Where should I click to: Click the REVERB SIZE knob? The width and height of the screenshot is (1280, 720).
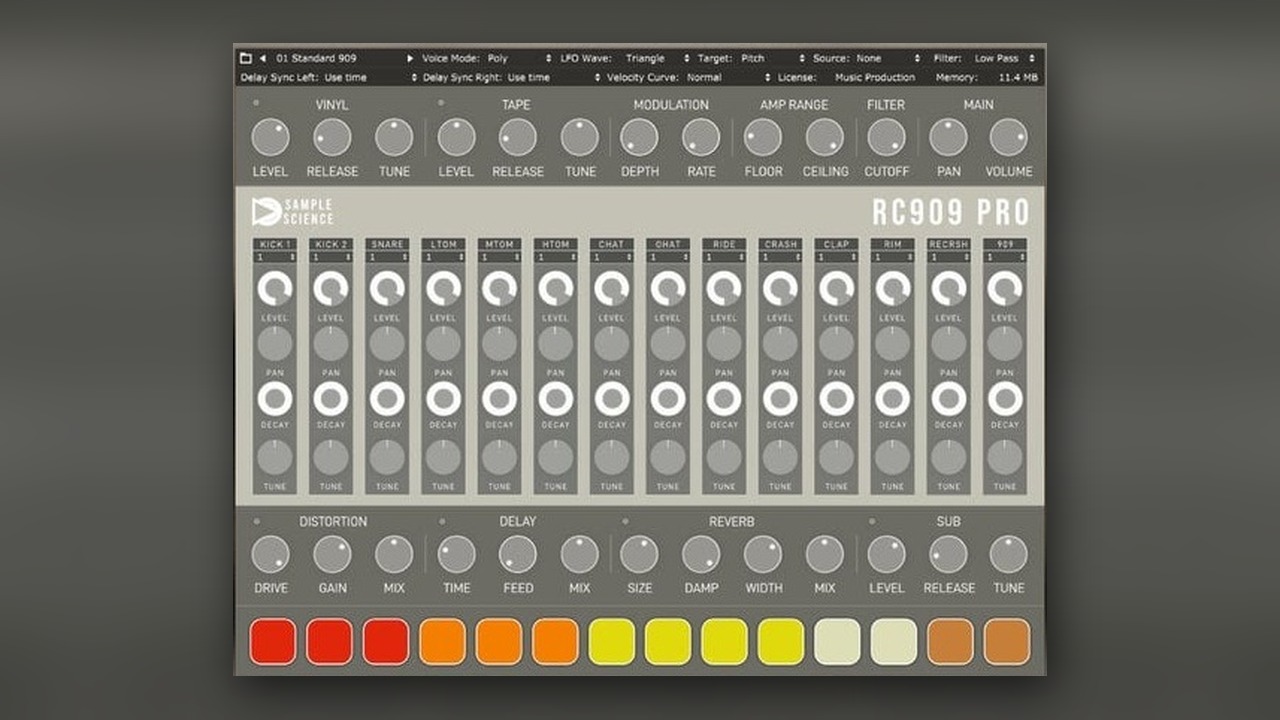pyautogui.click(x=639, y=554)
